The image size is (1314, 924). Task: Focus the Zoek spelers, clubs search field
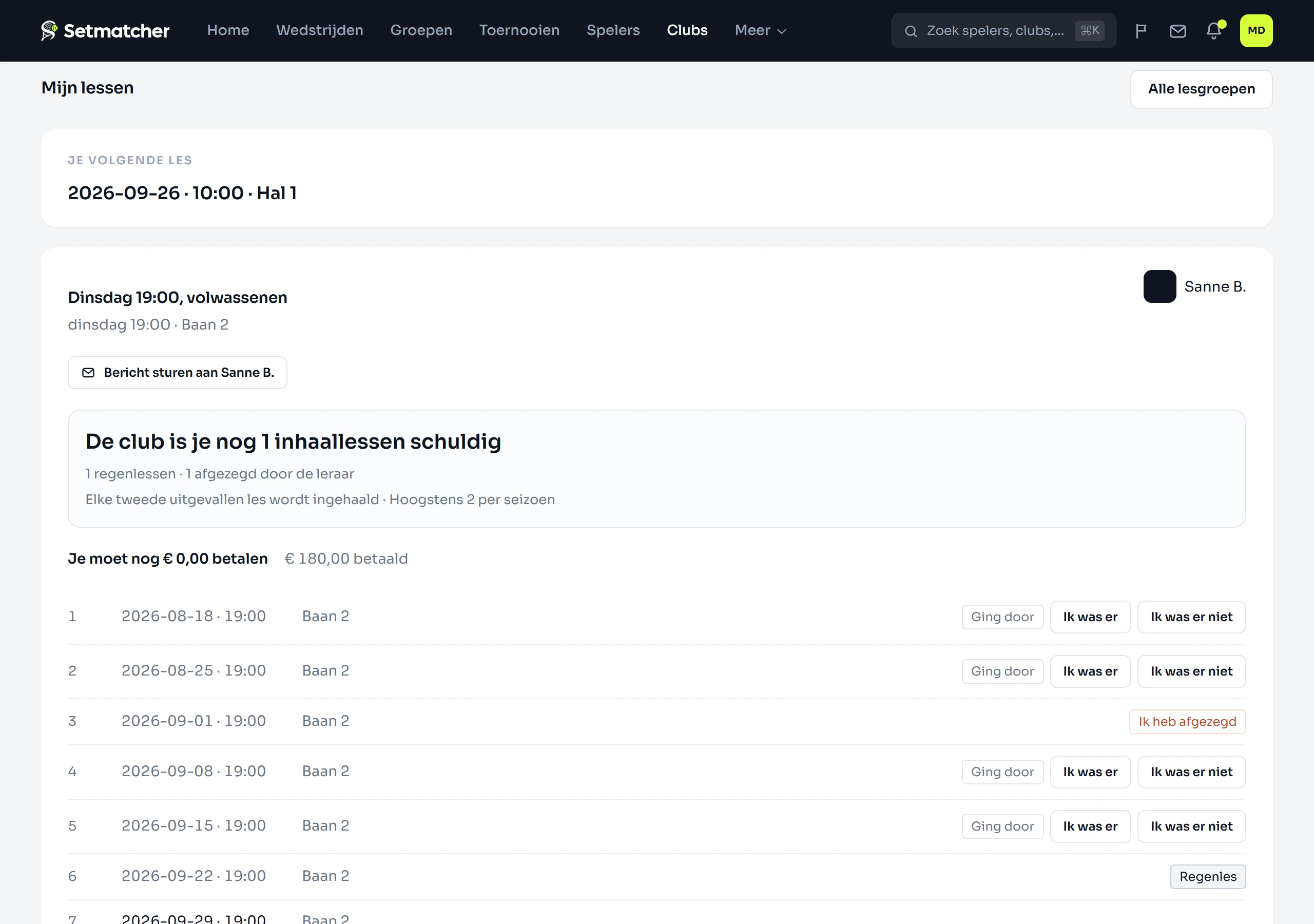point(1003,31)
